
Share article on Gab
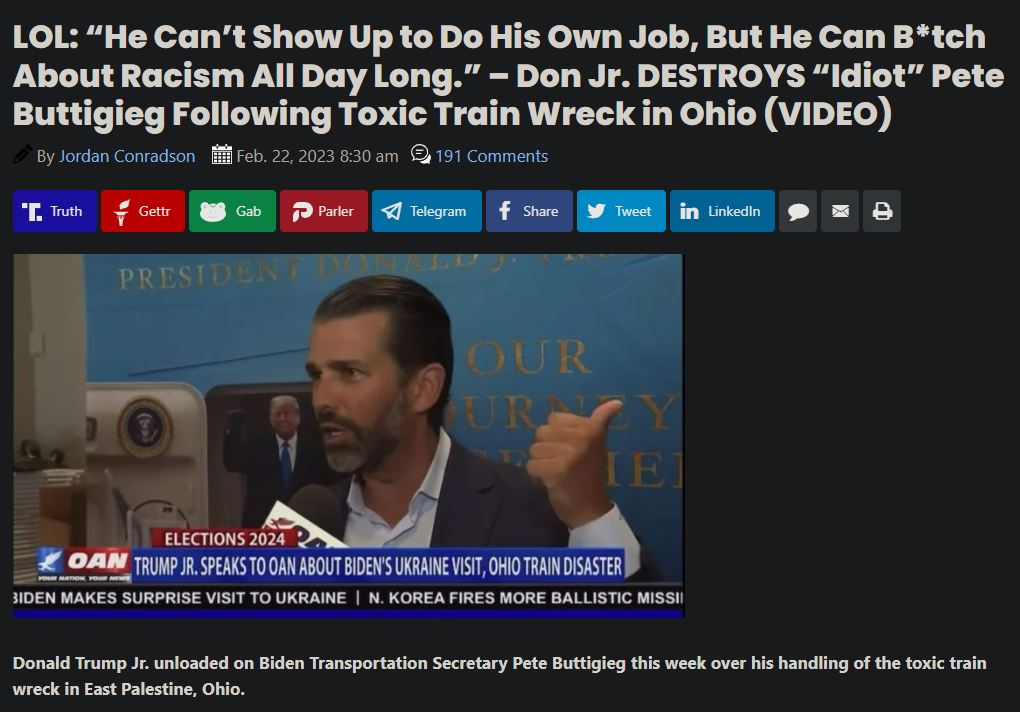[232, 211]
